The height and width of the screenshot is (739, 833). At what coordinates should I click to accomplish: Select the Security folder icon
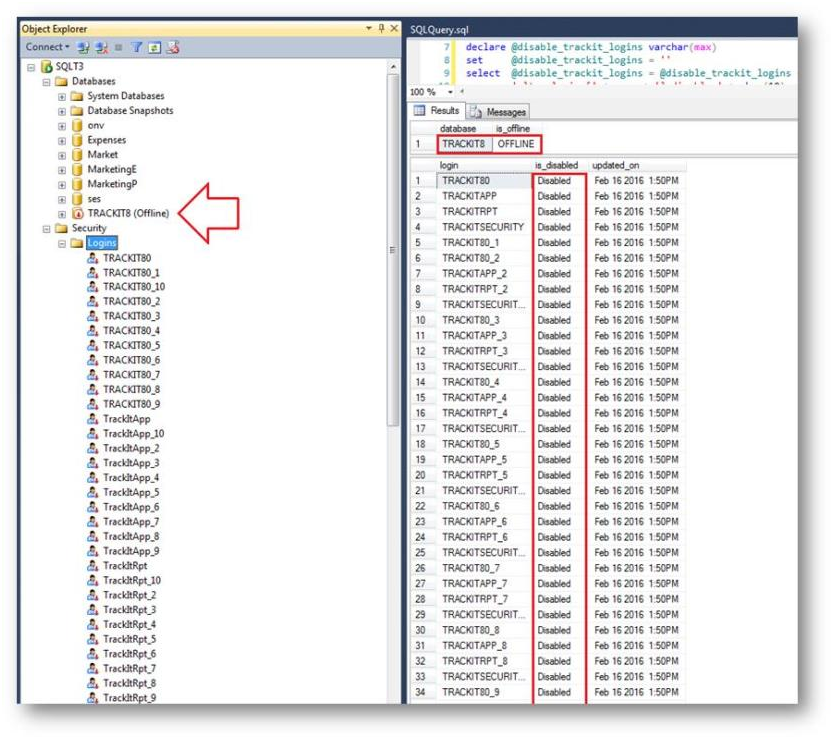pyautogui.click(x=62, y=228)
